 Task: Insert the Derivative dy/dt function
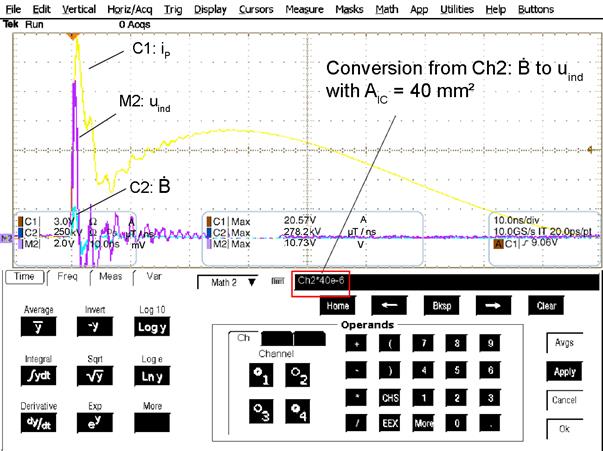click(38, 422)
